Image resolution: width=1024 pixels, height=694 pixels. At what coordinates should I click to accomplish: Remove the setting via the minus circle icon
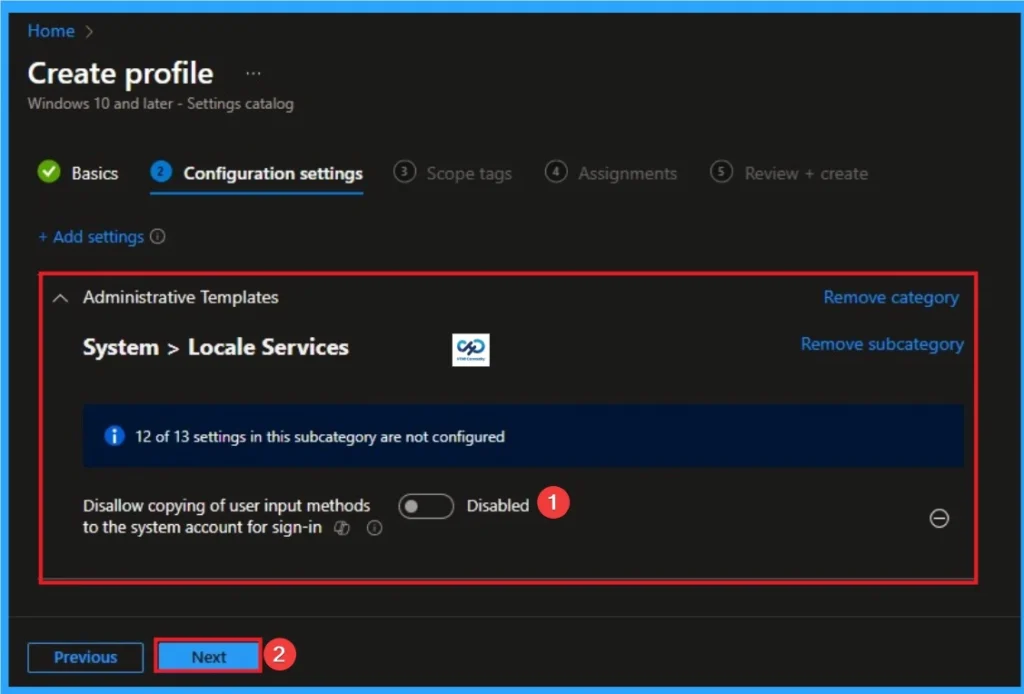pyautogui.click(x=939, y=519)
